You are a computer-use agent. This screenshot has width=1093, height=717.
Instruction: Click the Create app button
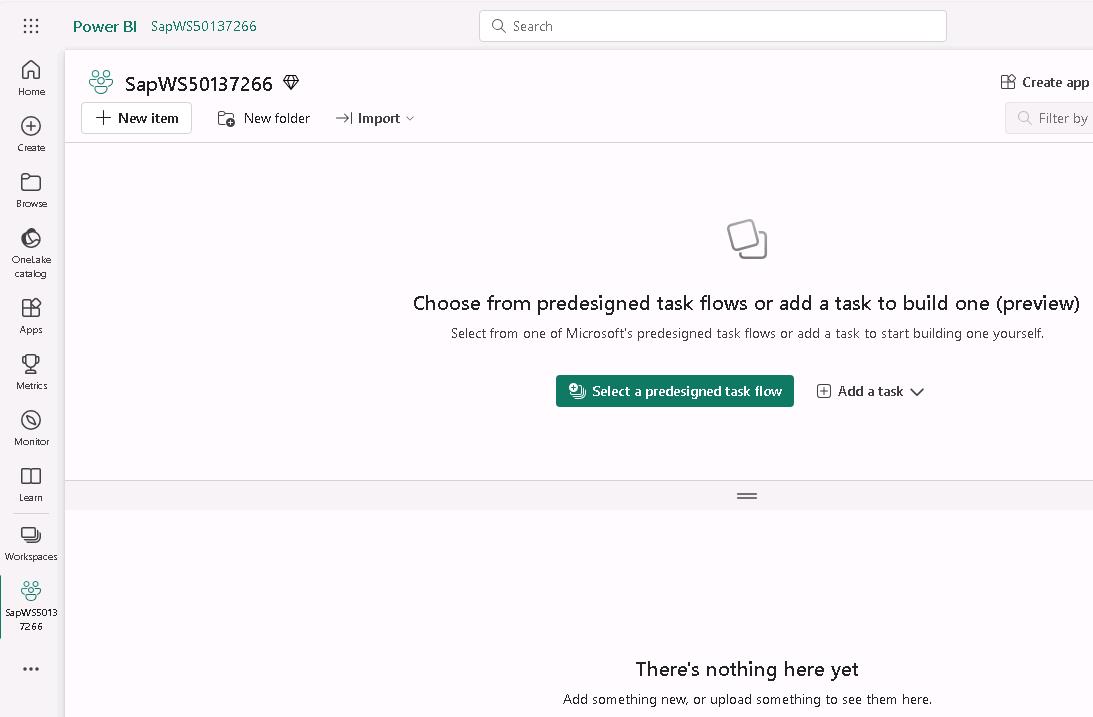[x=1044, y=82]
